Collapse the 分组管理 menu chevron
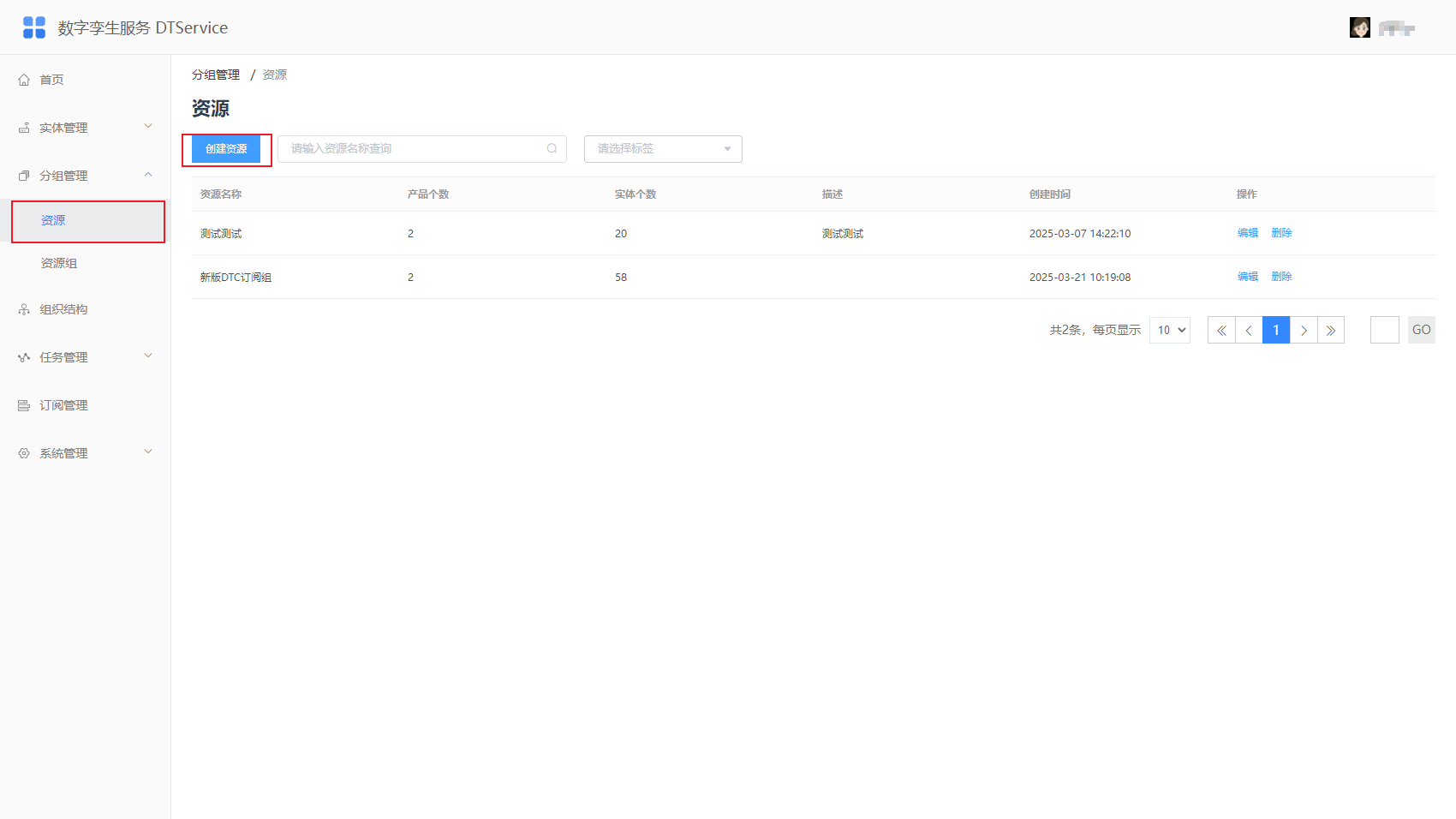Viewport: 1456px width, 819px height. point(148,175)
